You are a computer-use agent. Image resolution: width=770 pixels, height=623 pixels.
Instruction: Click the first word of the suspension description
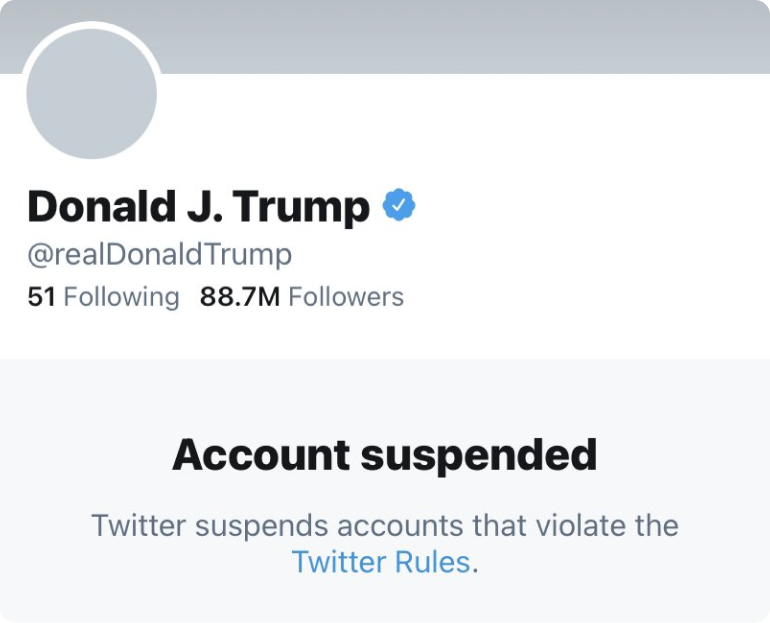coord(130,526)
